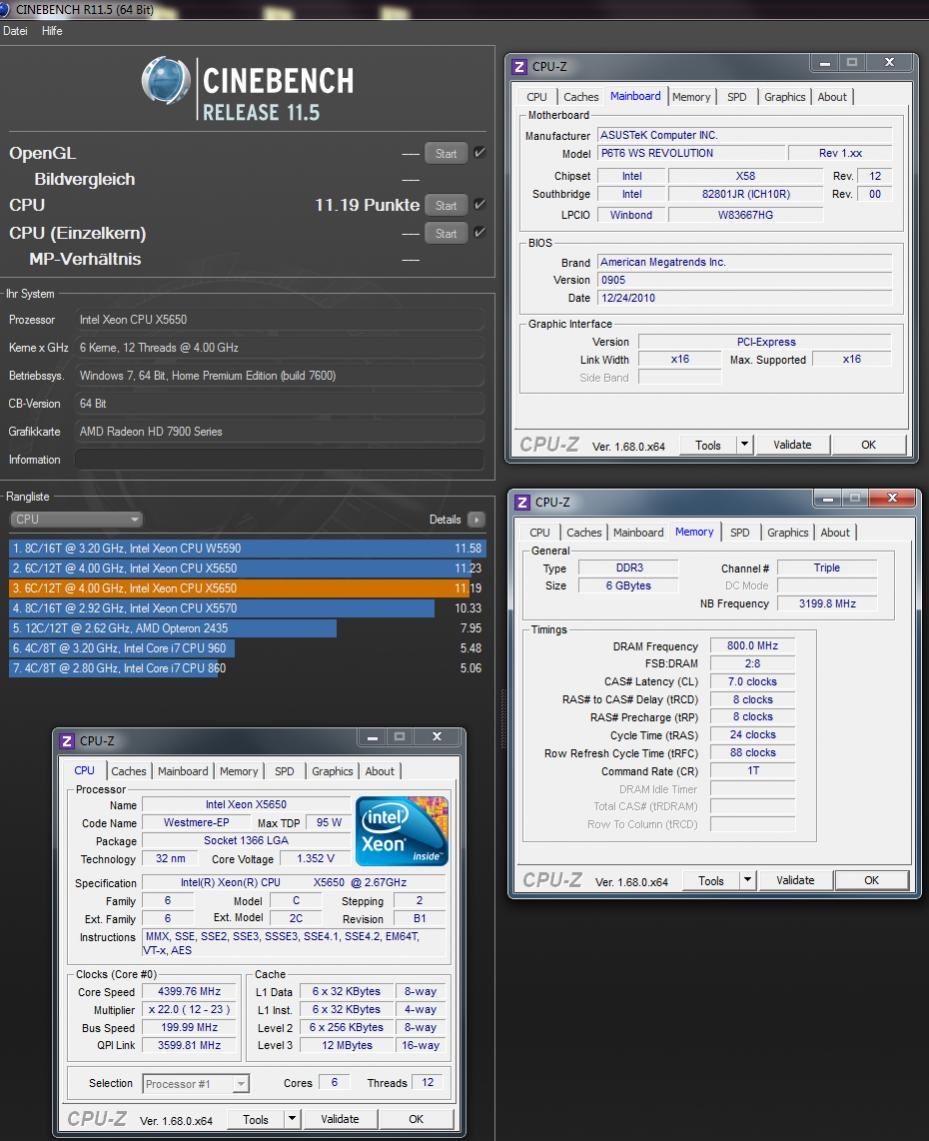Click the Intel Xeon inside logo
The height and width of the screenshot is (1141, 929).
pyautogui.click(x=402, y=831)
